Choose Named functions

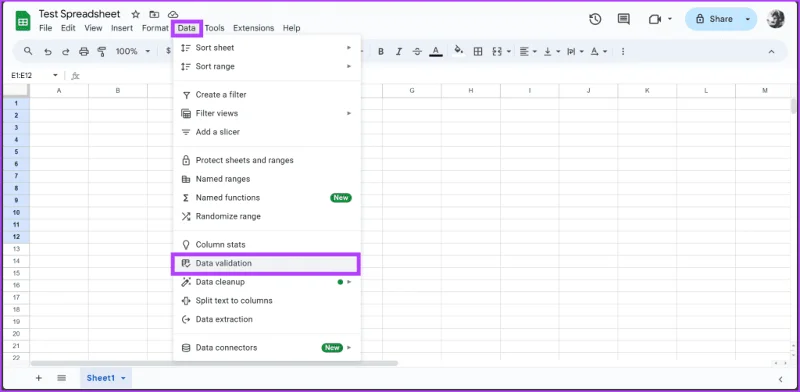pyautogui.click(x=267, y=198)
